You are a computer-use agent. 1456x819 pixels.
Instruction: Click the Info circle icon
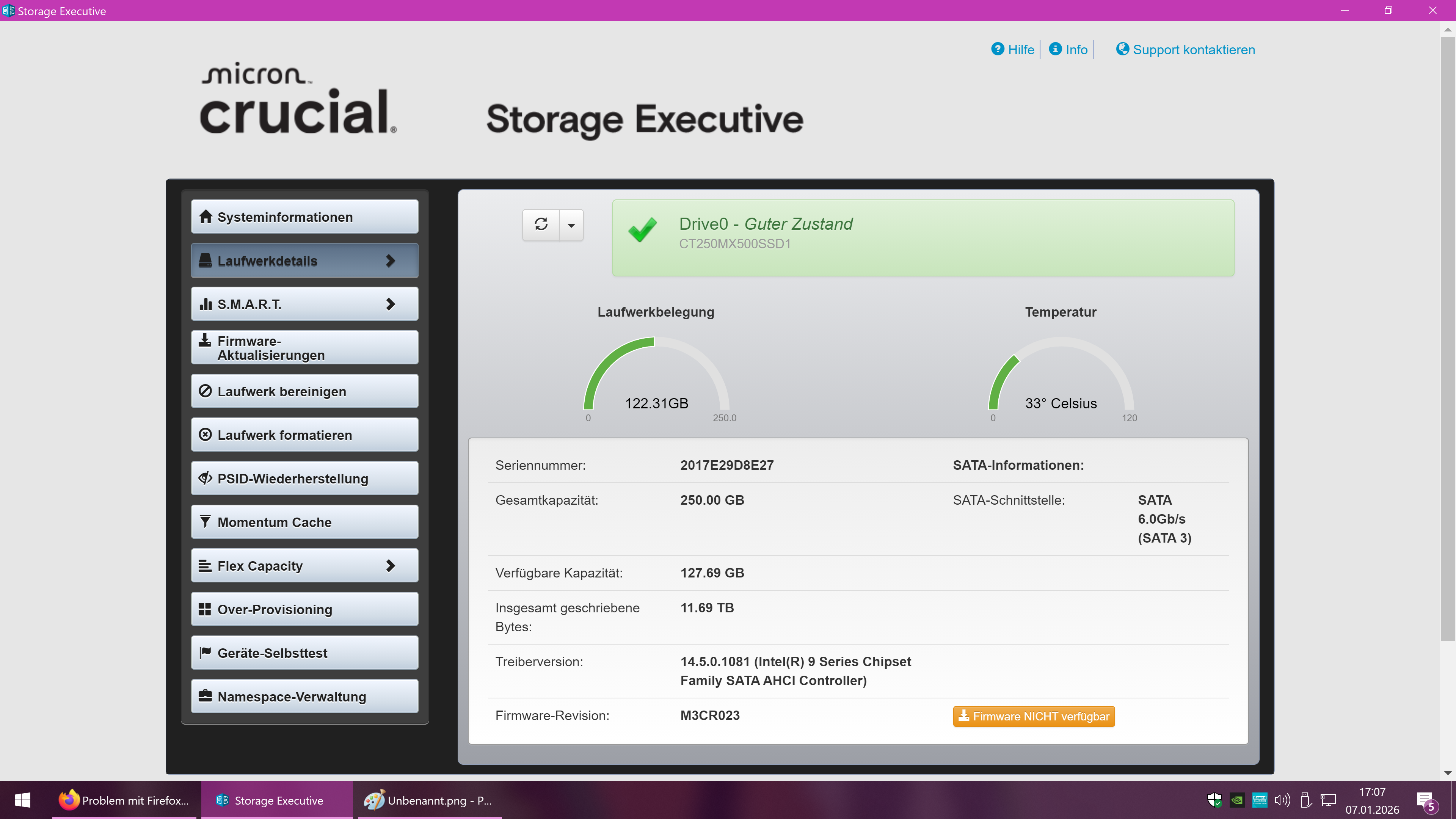point(1055,49)
